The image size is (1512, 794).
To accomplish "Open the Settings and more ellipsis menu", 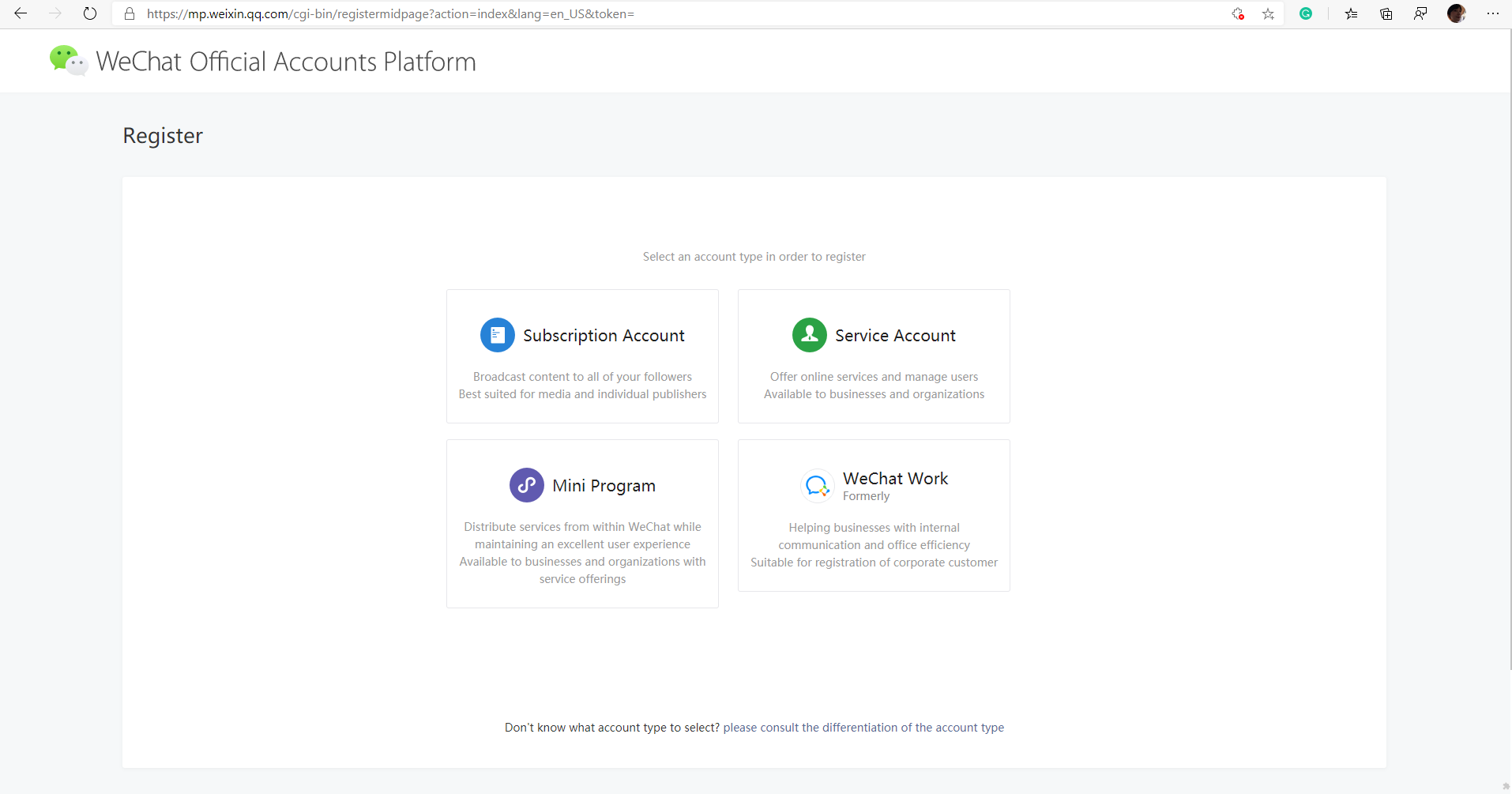I will pyautogui.click(x=1492, y=13).
